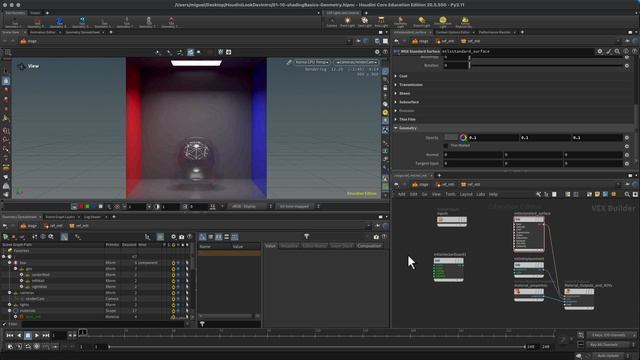Click the timeline range slider at the bottom
Image resolution: width=640 pixels, height=360 pixels.
coord(317,347)
